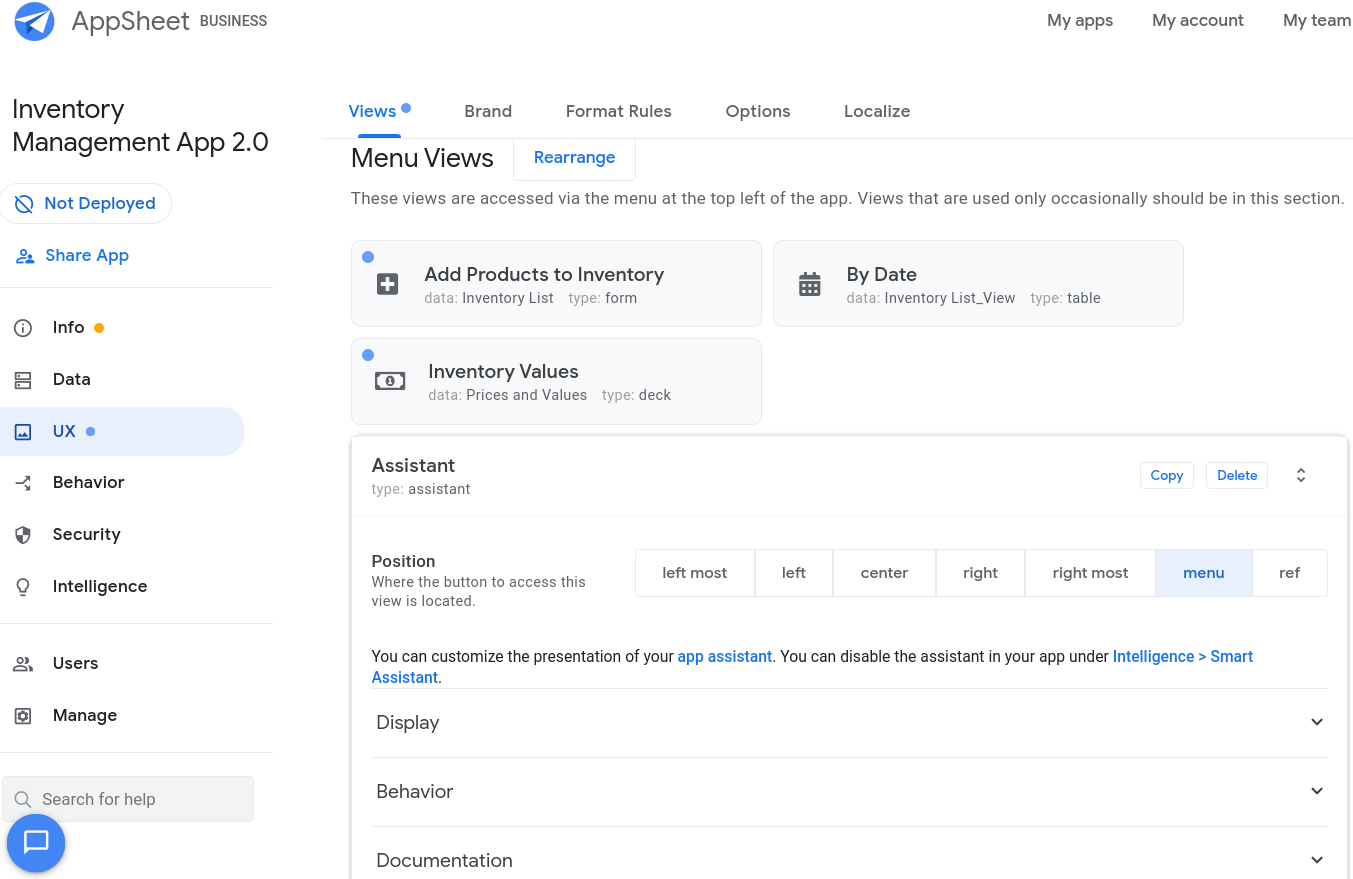This screenshot has width=1353, height=879.
Task: Open the Format Rules tab
Action: (619, 111)
